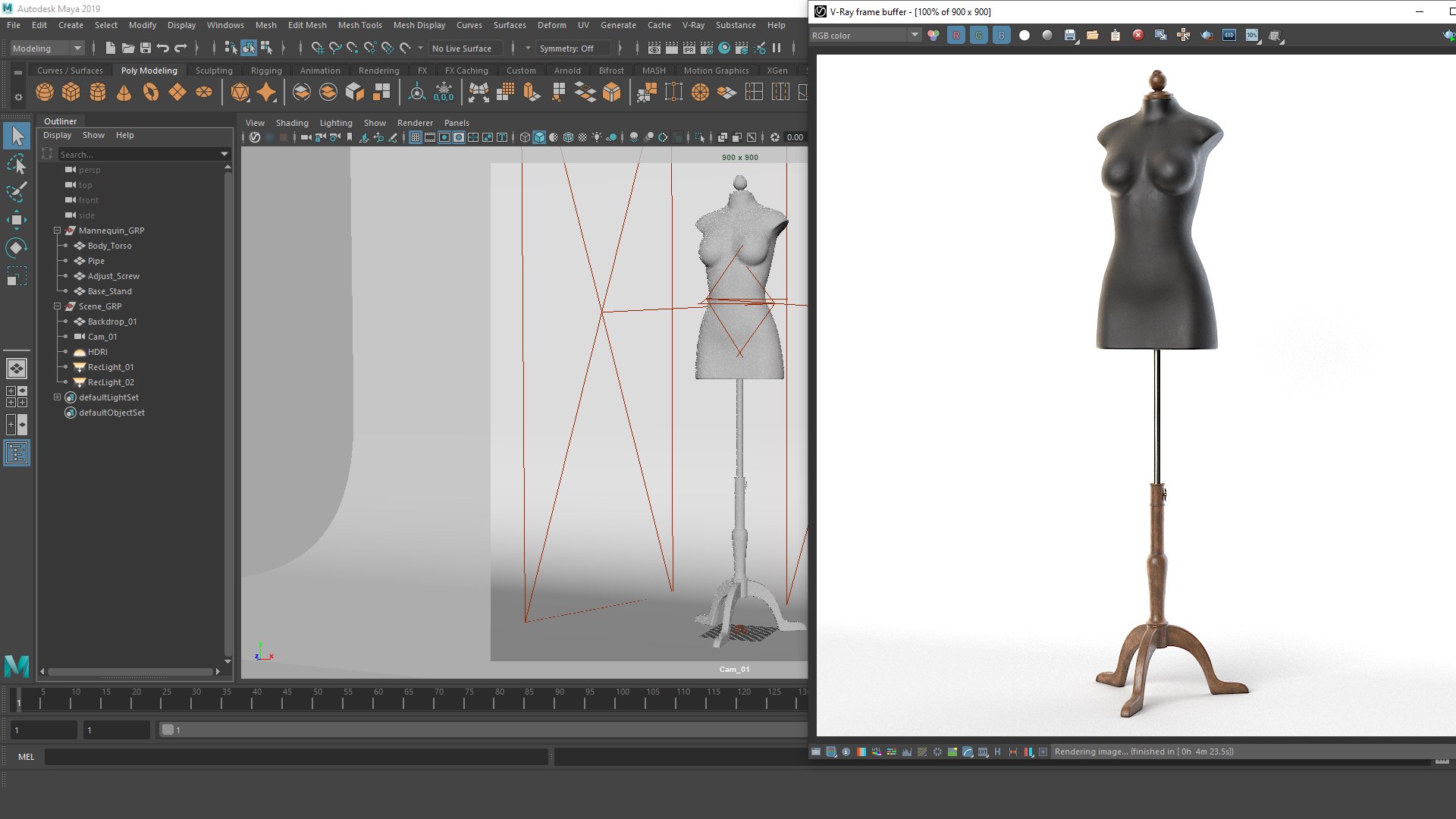The width and height of the screenshot is (1456, 819).
Task: Collapse the Mannequin_GRP group
Action: click(x=57, y=231)
